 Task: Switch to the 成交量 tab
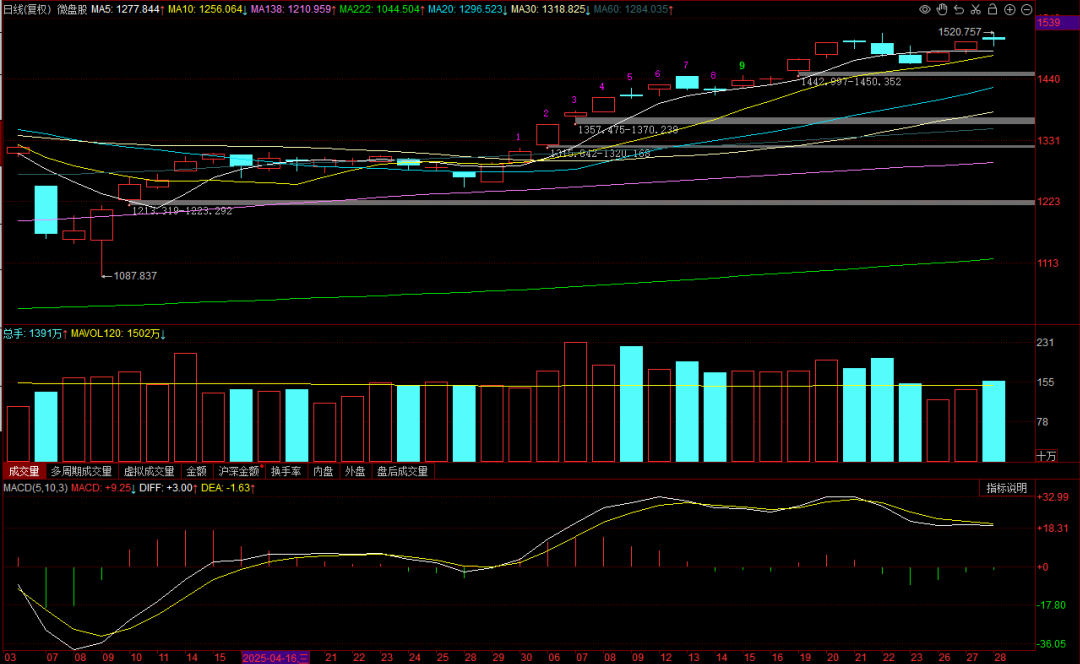(24, 471)
